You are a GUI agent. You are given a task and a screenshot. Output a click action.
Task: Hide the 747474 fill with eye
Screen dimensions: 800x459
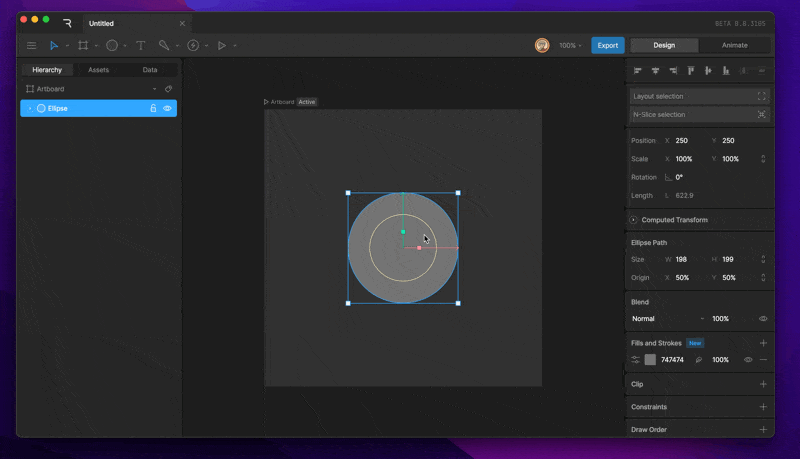(x=748, y=360)
